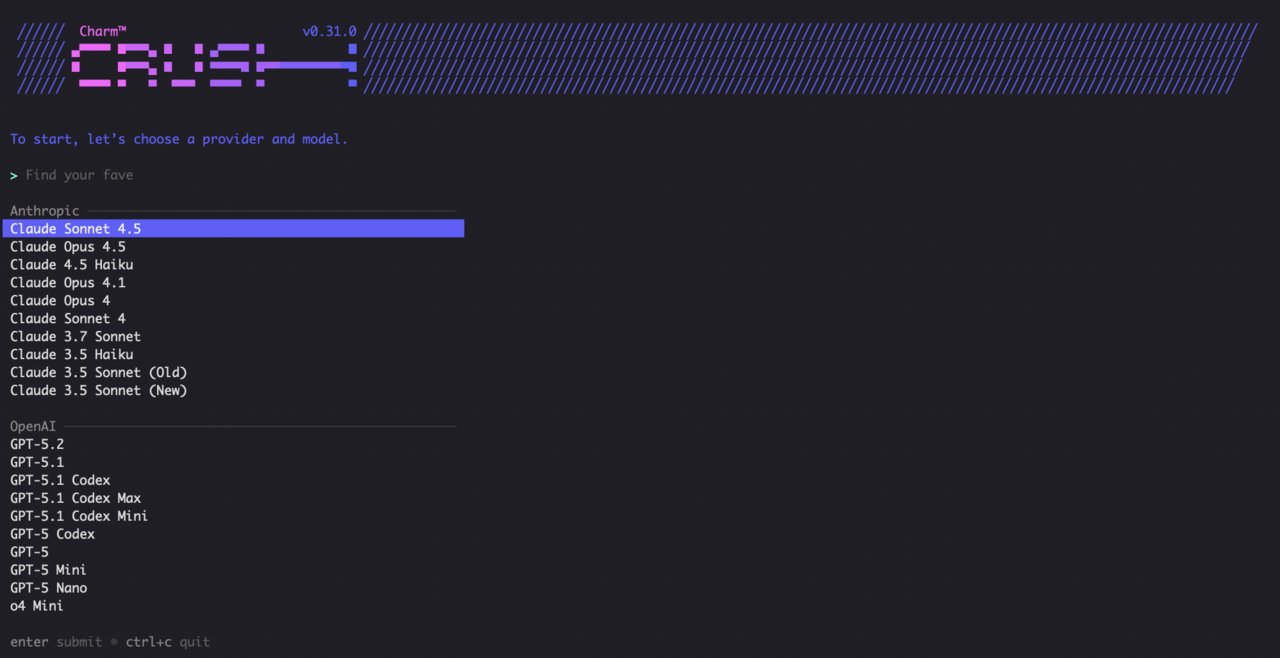Viewport: 1280px width, 658px height.
Task: Click the Anthropic provider heading
Action: click(x=45, y=211)
